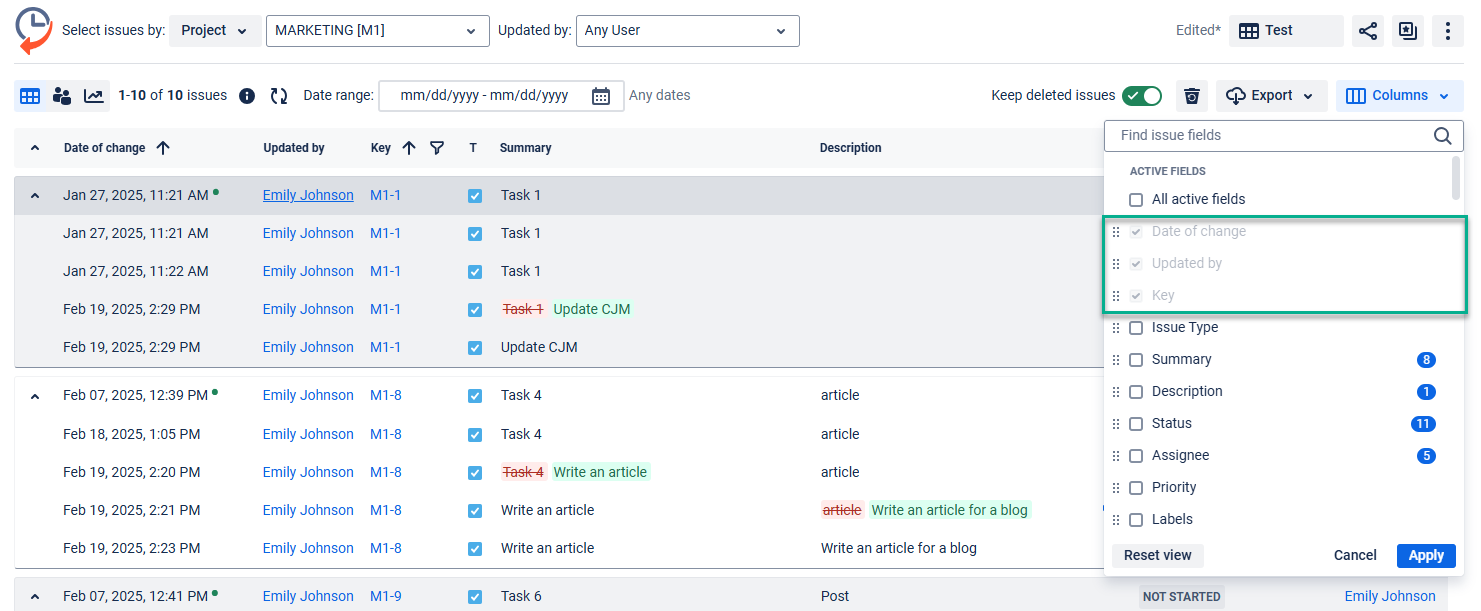
Task: Check the Assignee field checkbox
Action: tap(1136, 456)
